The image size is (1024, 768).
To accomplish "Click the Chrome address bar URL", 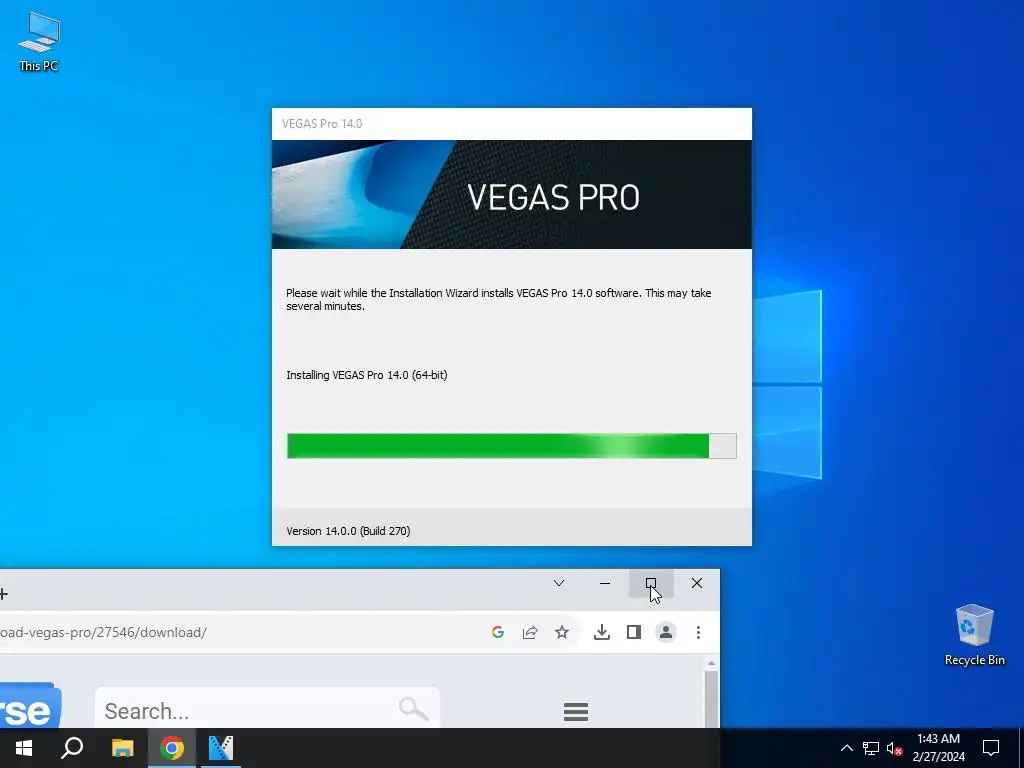I will tap(103, 632).
